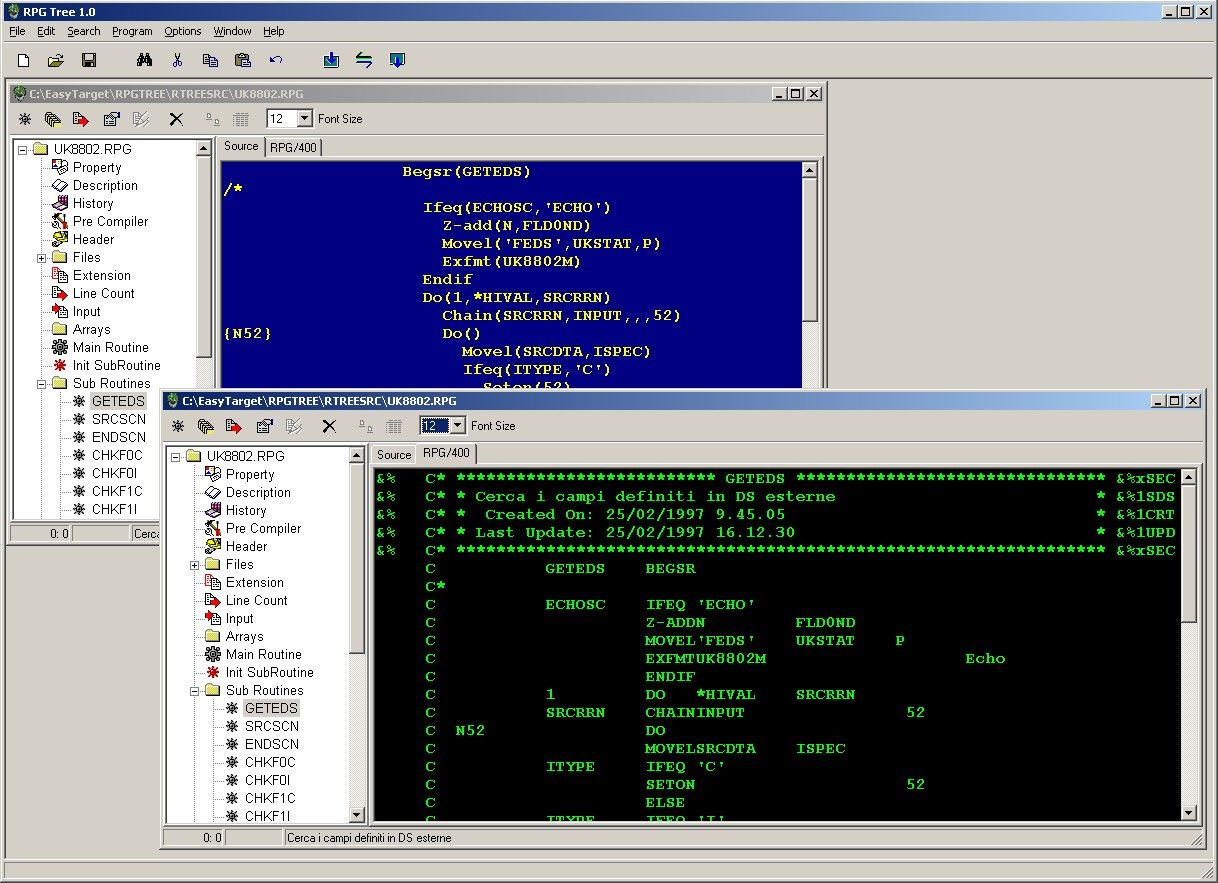Image resolution: width=1218 pixels, height=883 pixels.
Task: Click the properties sheet icon in green-code window toolbar
Action: pyautogui.click(x=264, y=426)
